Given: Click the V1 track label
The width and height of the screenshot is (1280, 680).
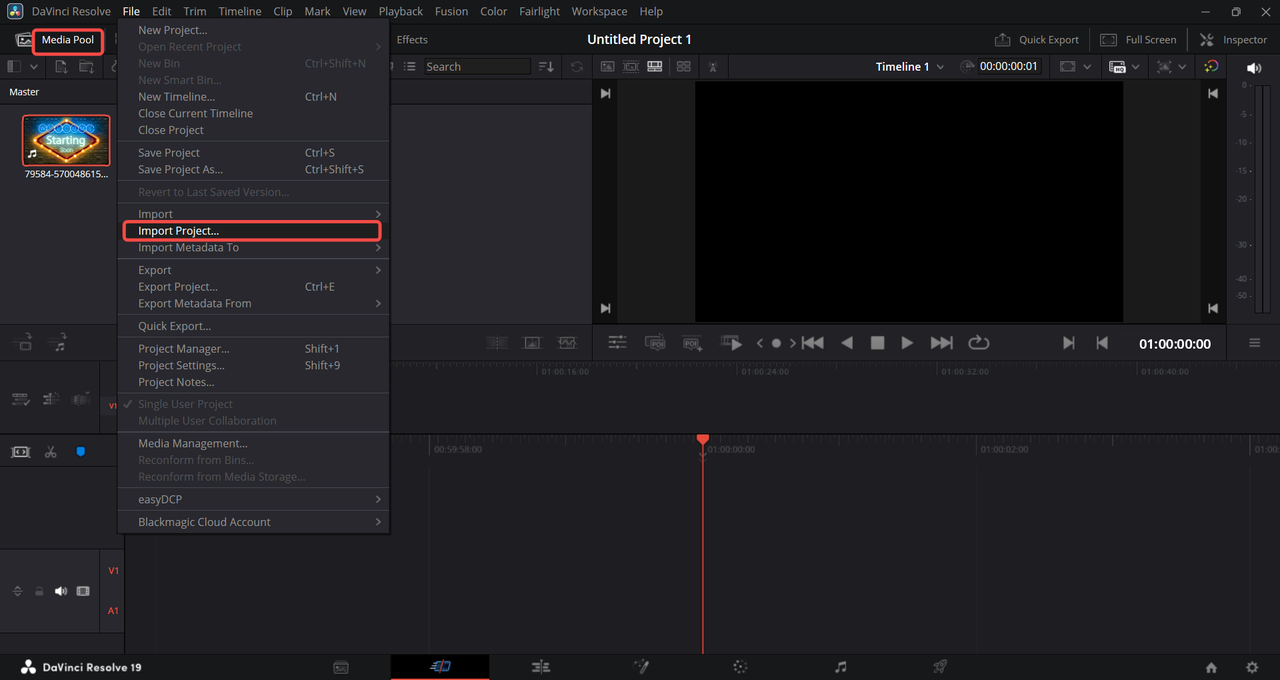Looking at the screenshot, I should pos(113,570).
